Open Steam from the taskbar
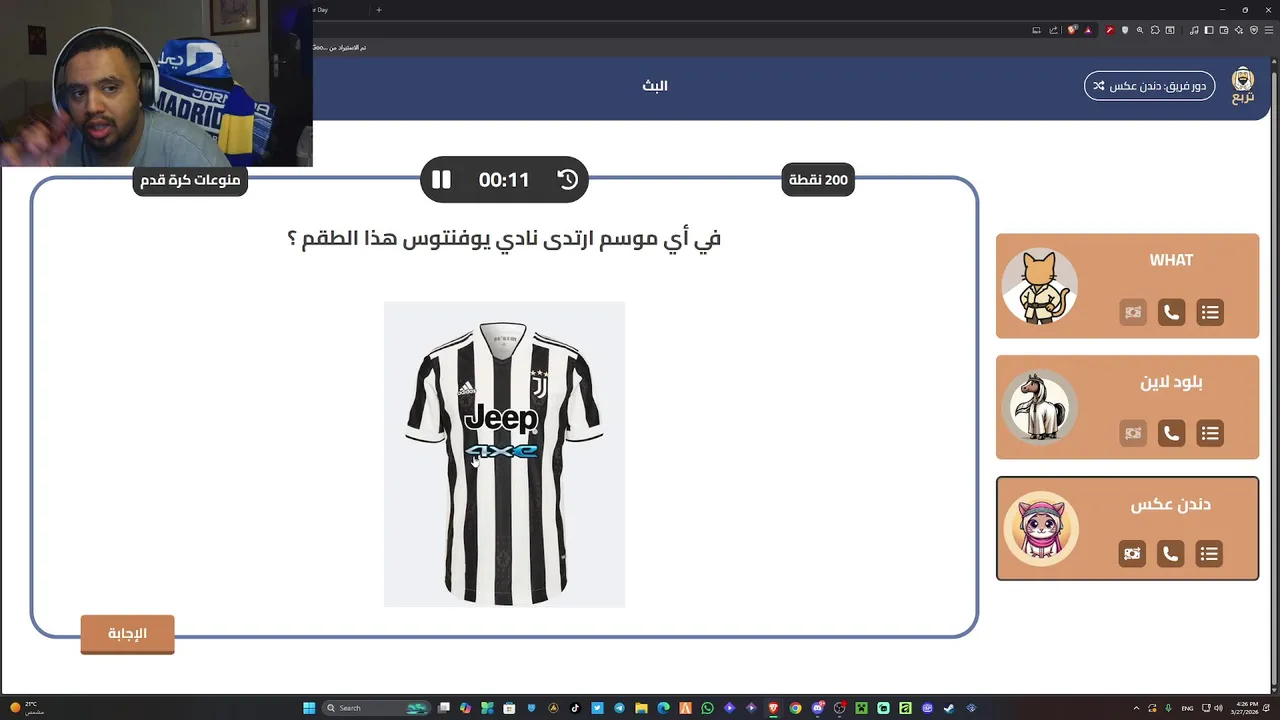The height and width of the screenshot is (720, 1280). pyautogui.click(x=948, y=708)
